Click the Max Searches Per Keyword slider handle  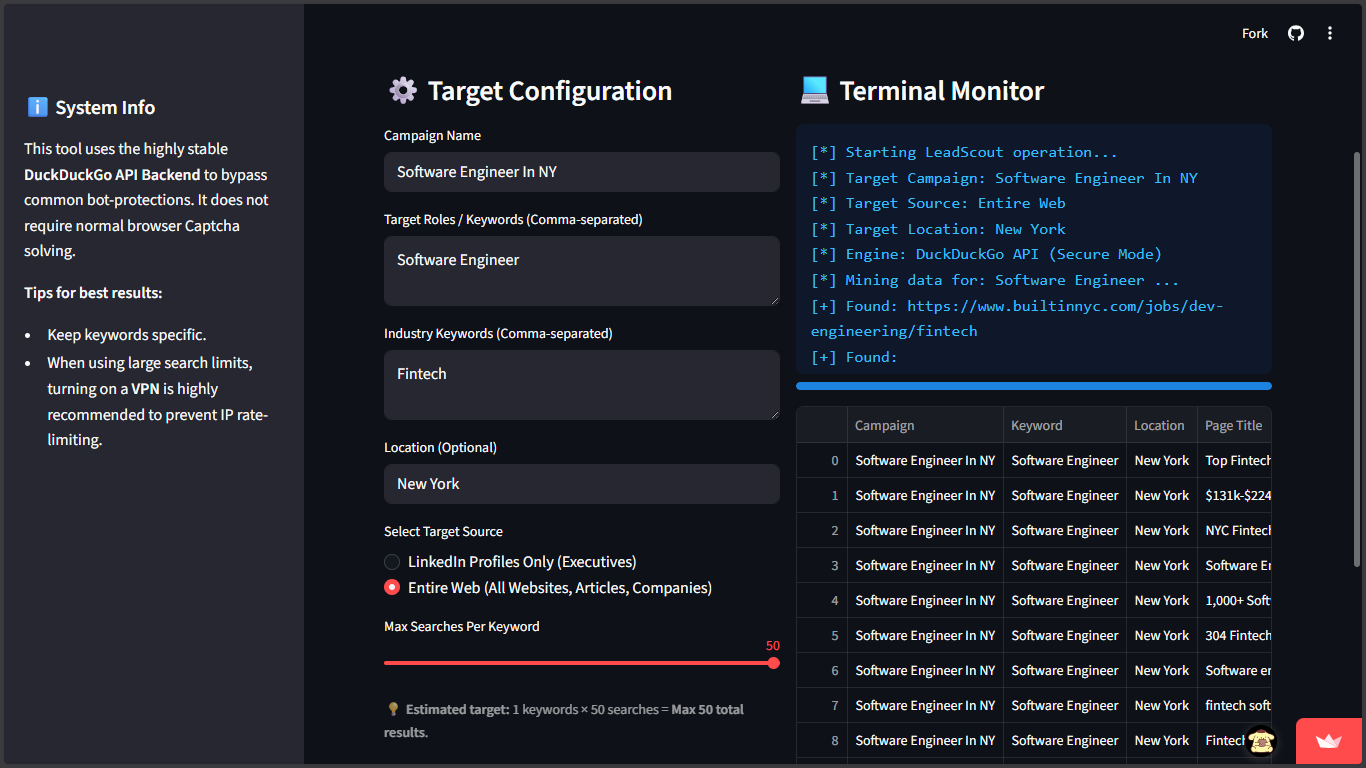coord(773,663)
